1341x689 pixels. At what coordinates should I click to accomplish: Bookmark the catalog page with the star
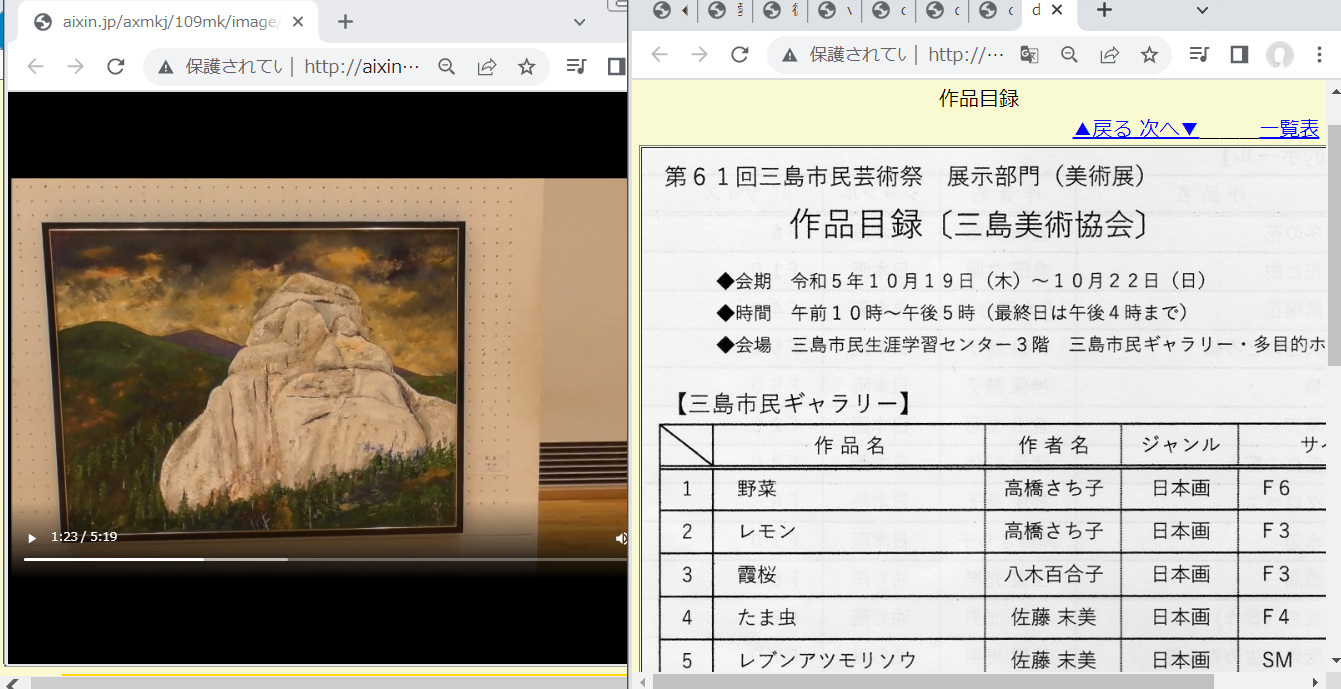pos(1149,55)
